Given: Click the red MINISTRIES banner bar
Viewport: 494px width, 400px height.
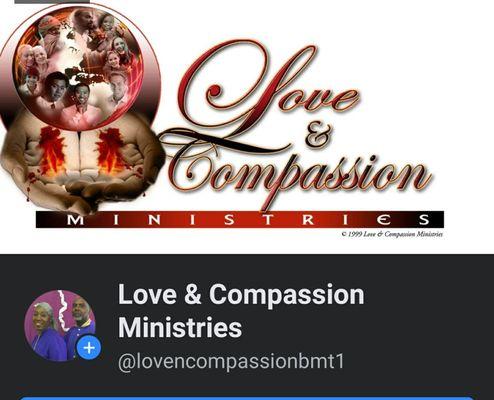Looking at the screenshot, I should coord(240,219).
